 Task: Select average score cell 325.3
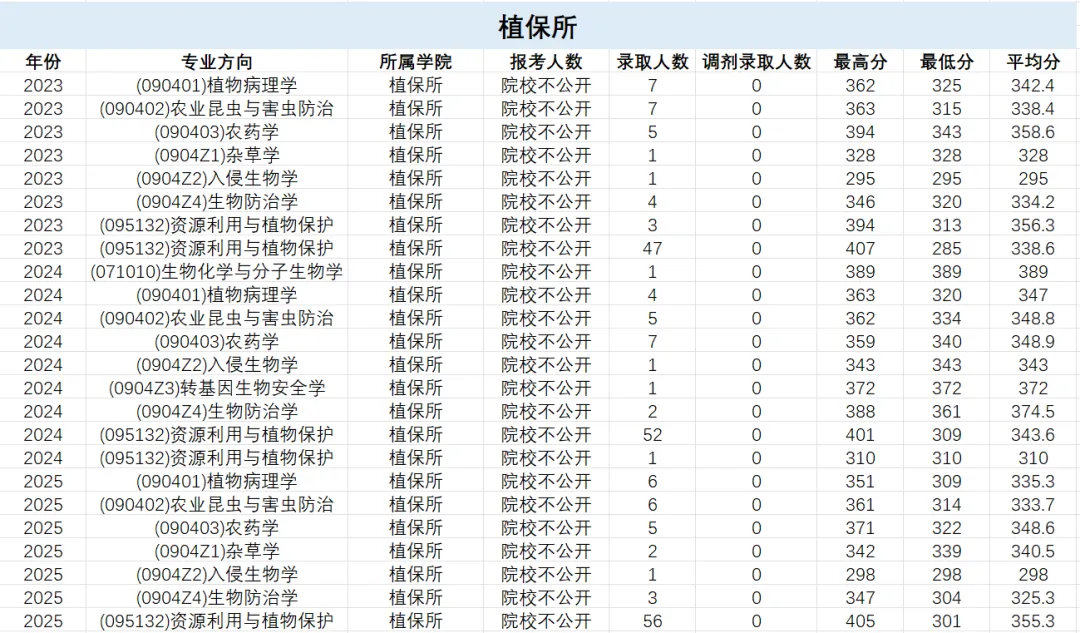(1033, 597)
